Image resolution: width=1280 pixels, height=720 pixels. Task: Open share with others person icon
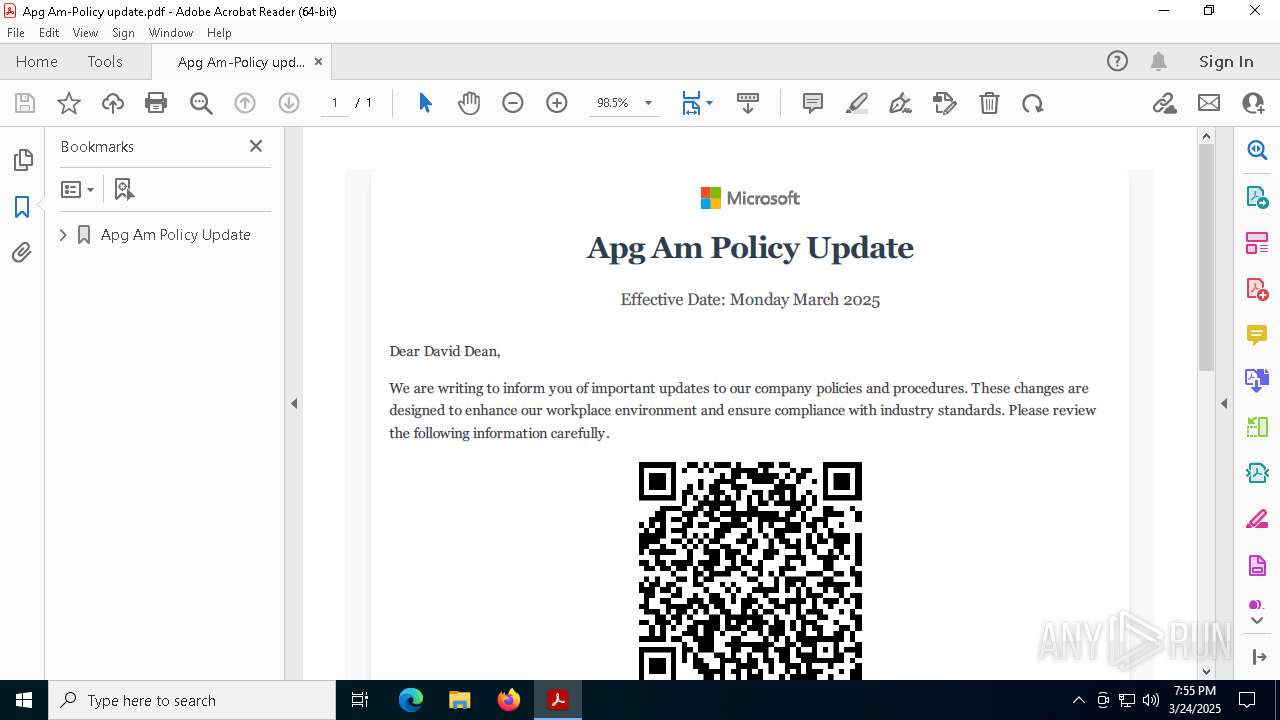(1253, 103)
